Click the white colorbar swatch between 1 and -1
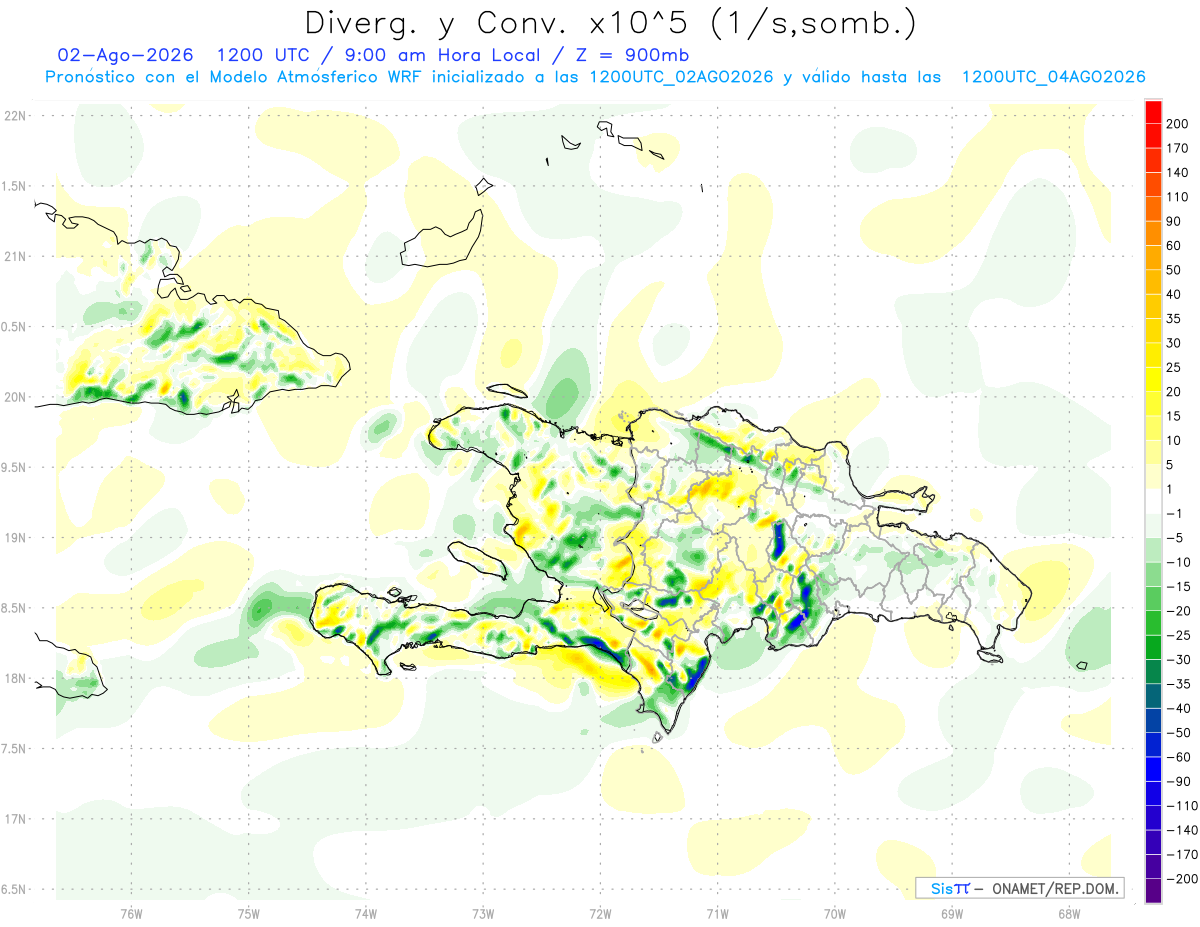The image size is (1200, 927). point(1153,502)
